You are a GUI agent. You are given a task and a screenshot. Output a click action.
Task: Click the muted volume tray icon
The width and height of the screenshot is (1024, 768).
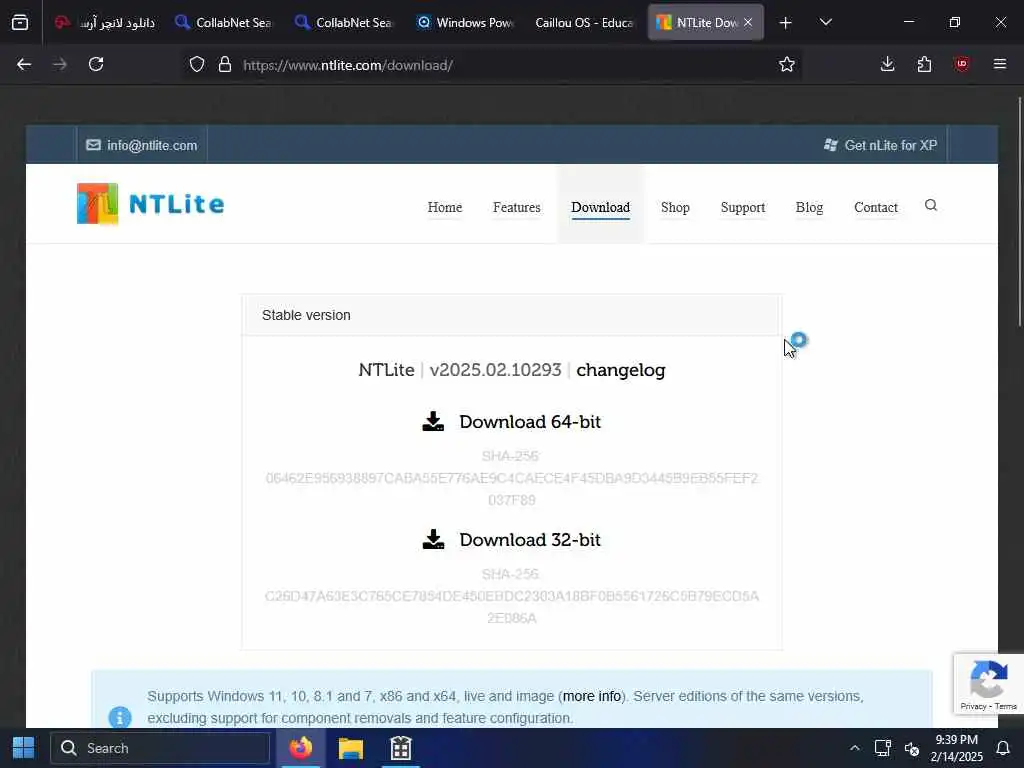pos(912,748)
